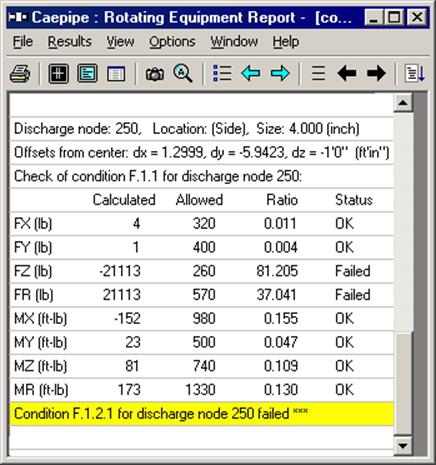Open the layout window icon
The width and height of the screenshot is (436, 465).
point(87,73)
